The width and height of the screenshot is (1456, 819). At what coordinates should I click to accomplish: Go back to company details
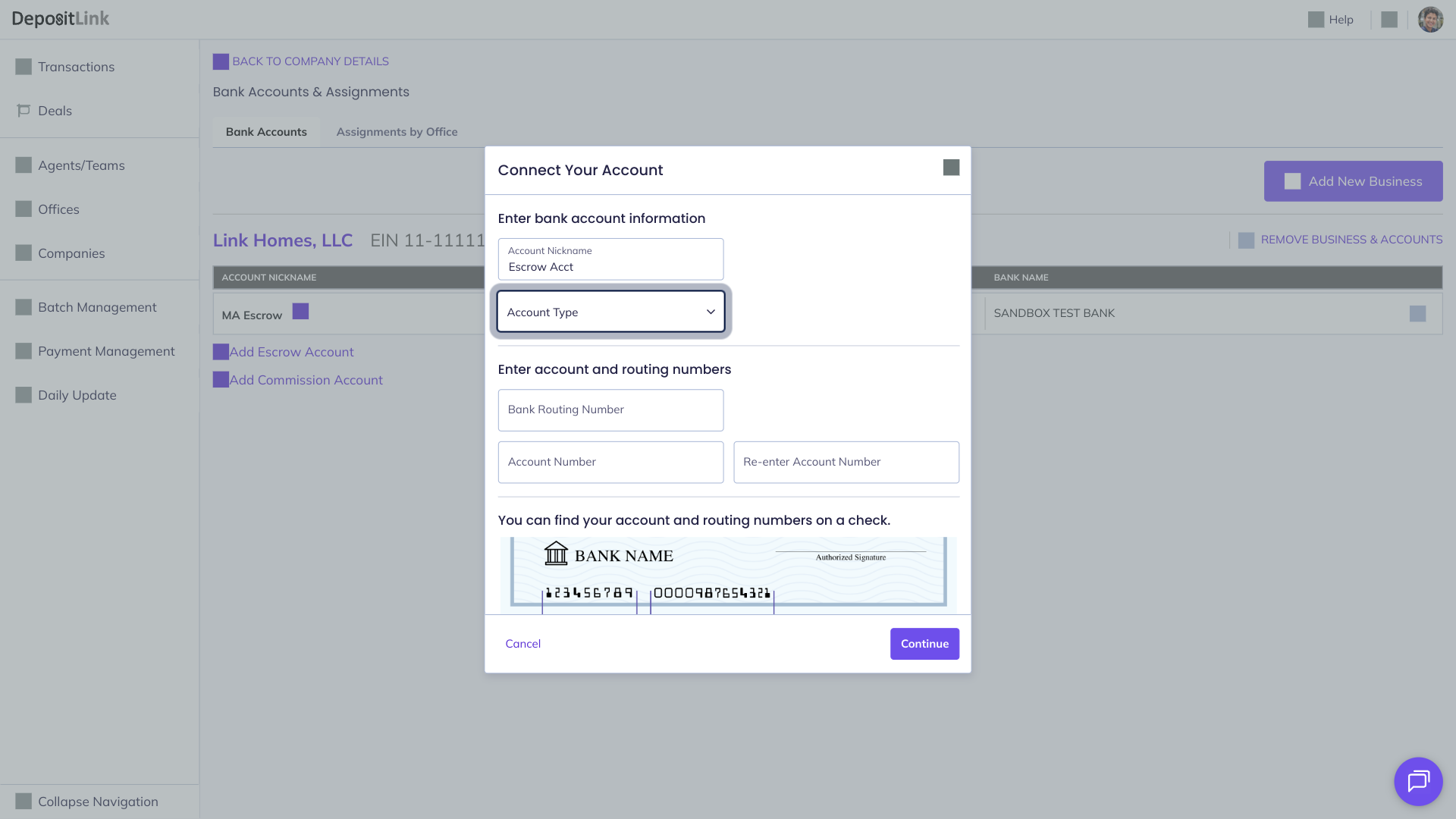point(309,61)
